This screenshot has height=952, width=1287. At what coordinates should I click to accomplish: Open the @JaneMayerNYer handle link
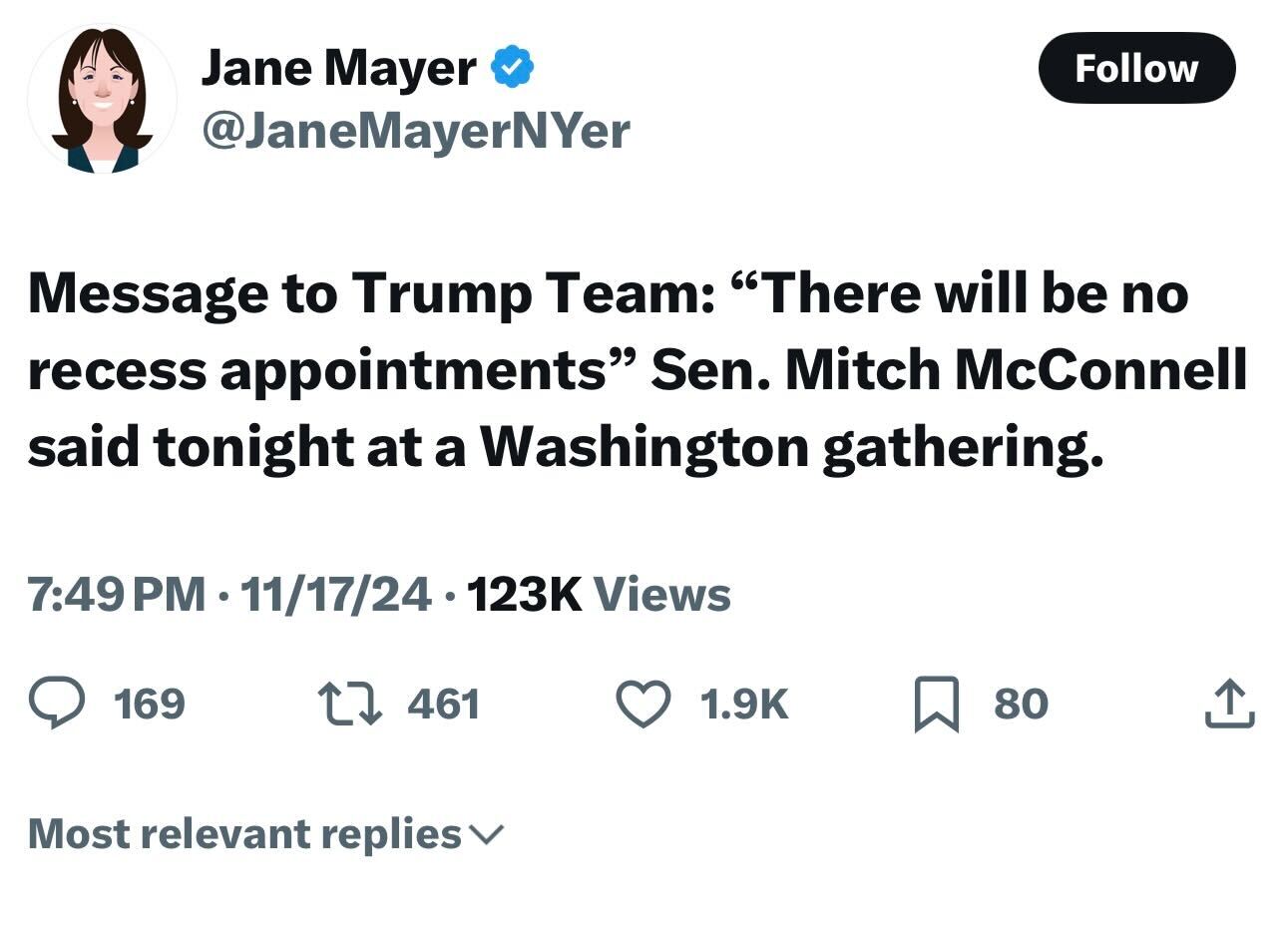click(415, 131)
